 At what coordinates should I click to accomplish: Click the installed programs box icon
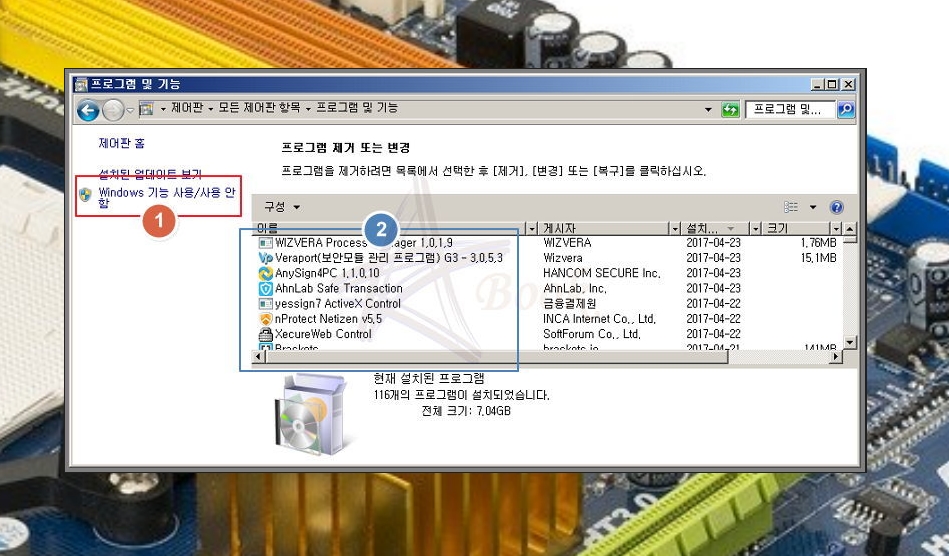click(310, 414)
